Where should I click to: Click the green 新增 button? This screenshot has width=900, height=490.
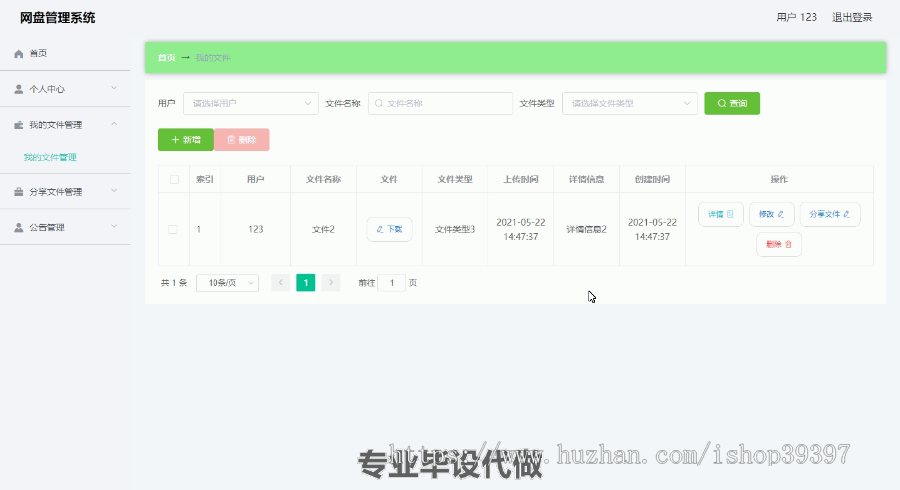185,139
